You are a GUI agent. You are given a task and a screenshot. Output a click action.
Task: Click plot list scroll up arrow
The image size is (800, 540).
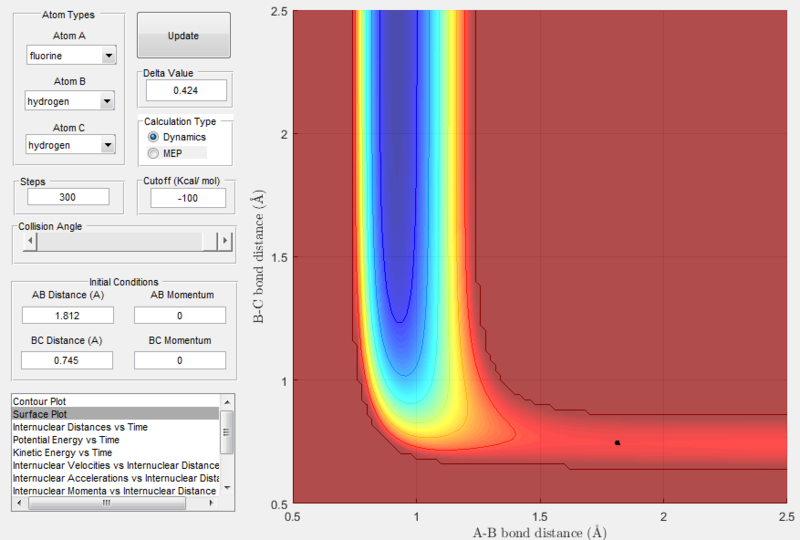pos(227,402)
